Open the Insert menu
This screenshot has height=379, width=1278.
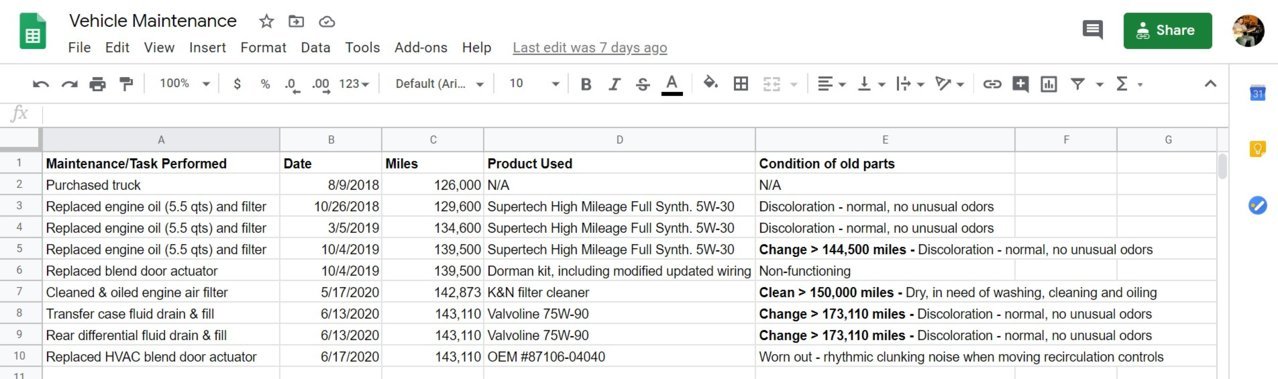pos(207,47)
